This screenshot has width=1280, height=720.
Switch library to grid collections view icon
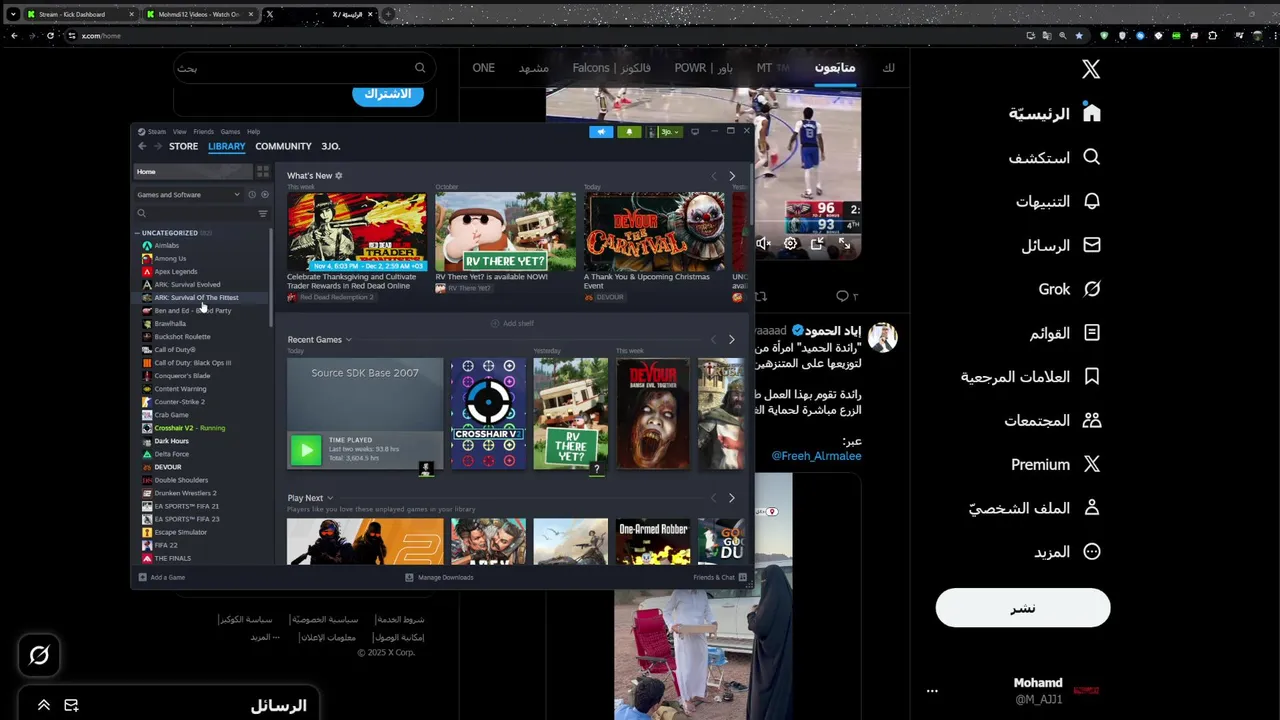263,172
